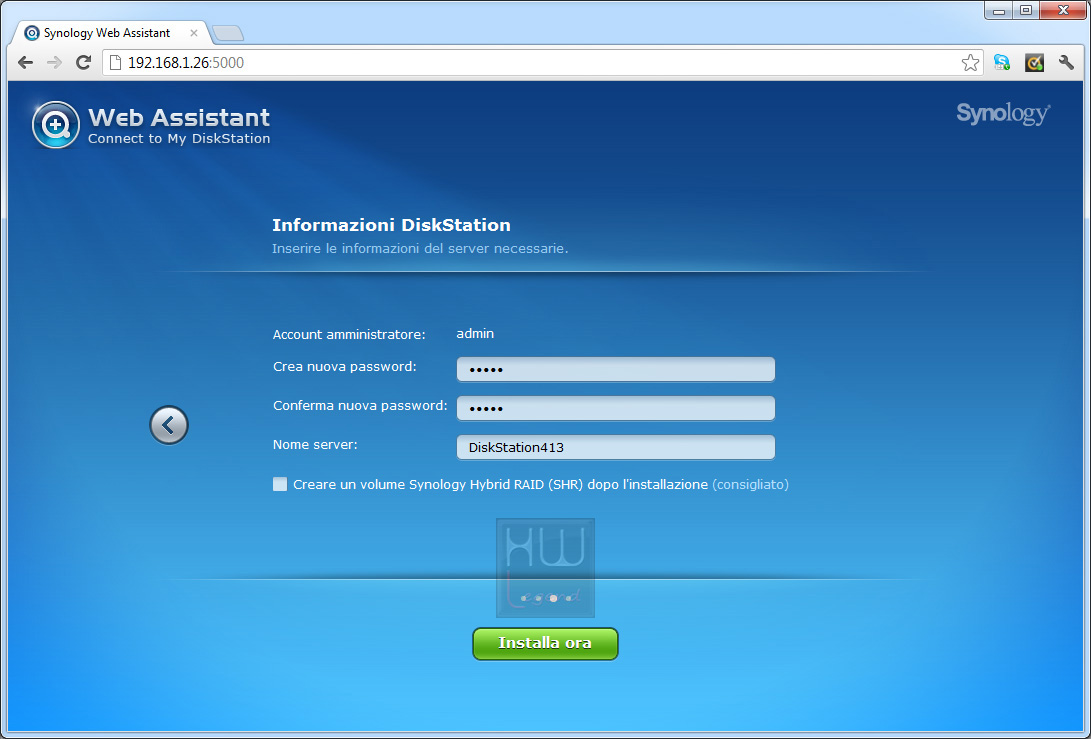Enable the Synology Hybrid RAID volume checkbox
Screen dimensions: 1091x739
click(280, 484)
